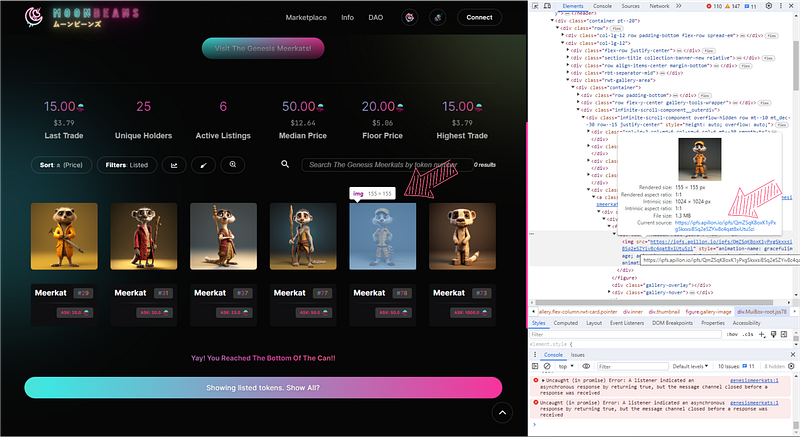
Task: Collapse the container pt--20 div node
Action: (x=552, y=21)
